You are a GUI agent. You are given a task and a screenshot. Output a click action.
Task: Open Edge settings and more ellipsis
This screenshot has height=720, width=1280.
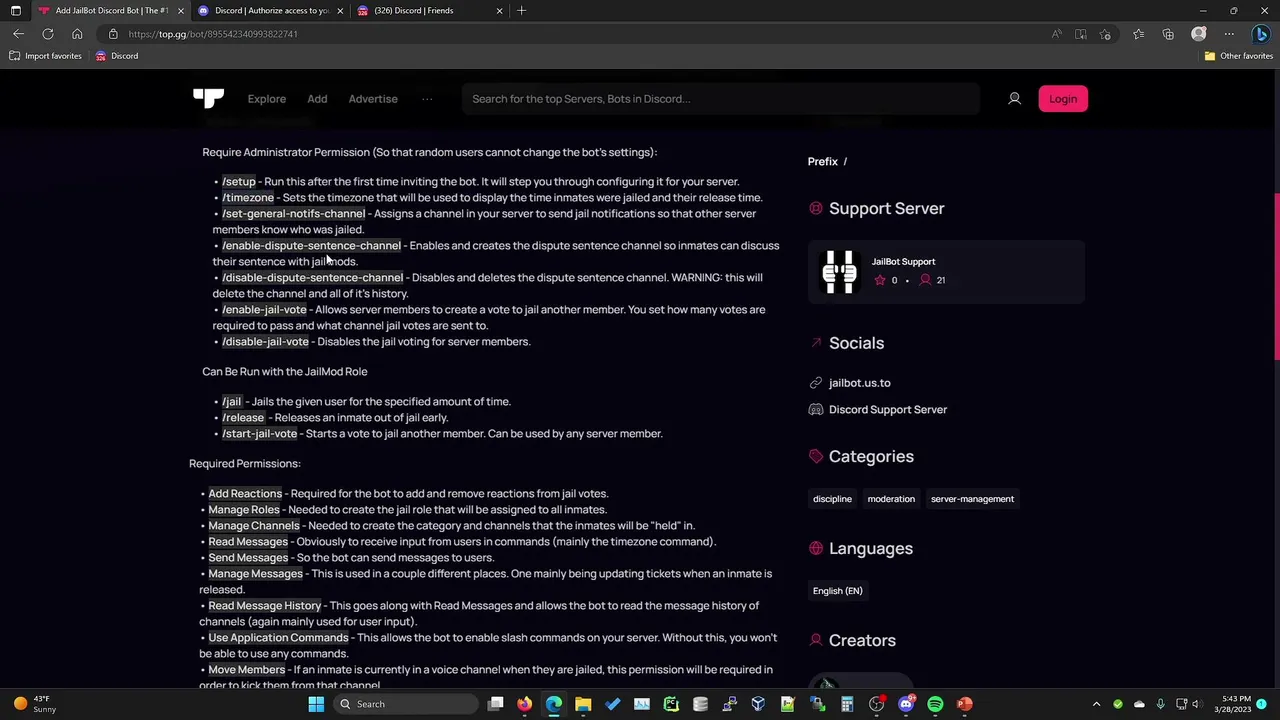point(1229,34)
